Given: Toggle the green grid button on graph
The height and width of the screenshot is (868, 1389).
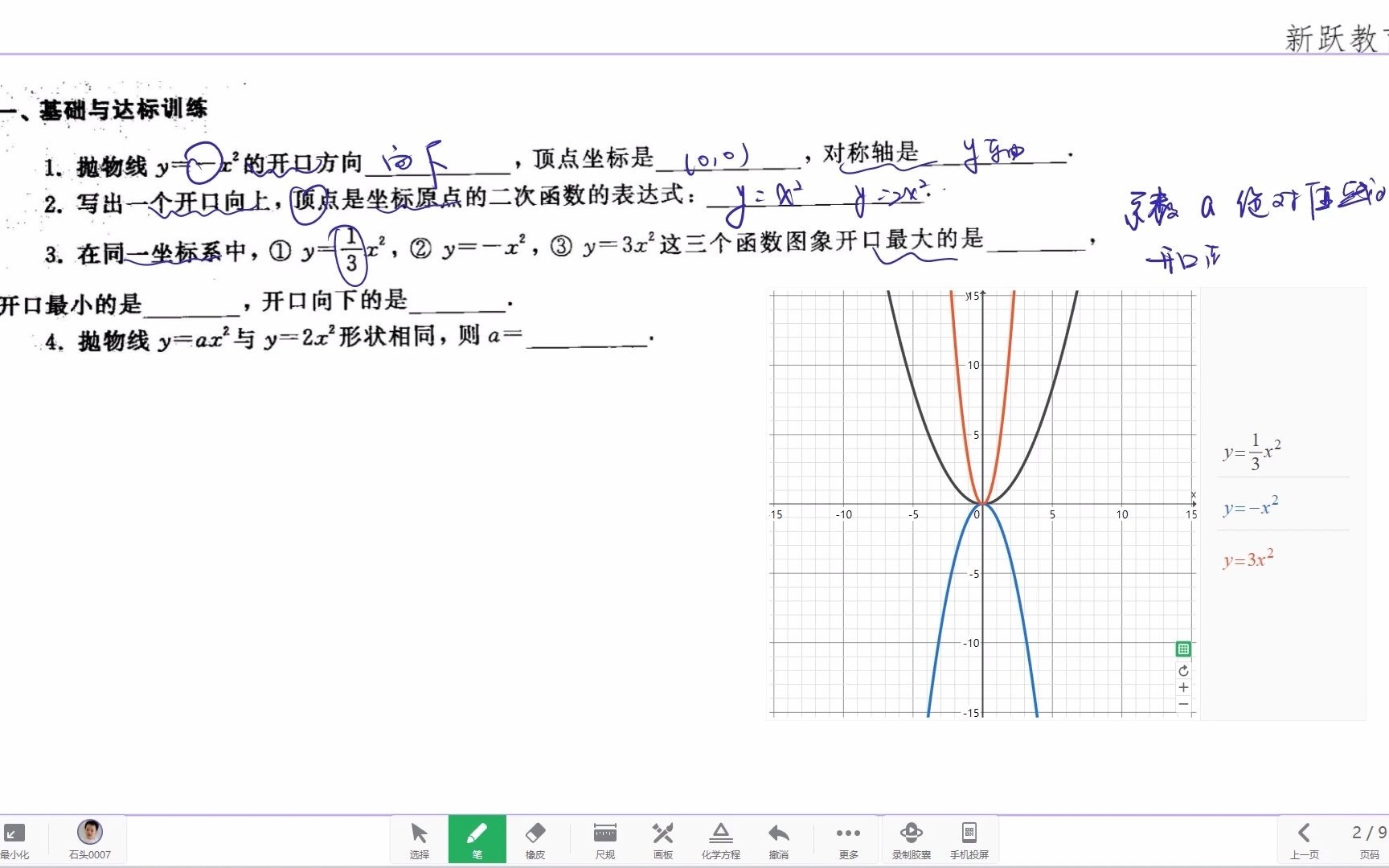Looking at the screenshot, I should [1183, 649].
